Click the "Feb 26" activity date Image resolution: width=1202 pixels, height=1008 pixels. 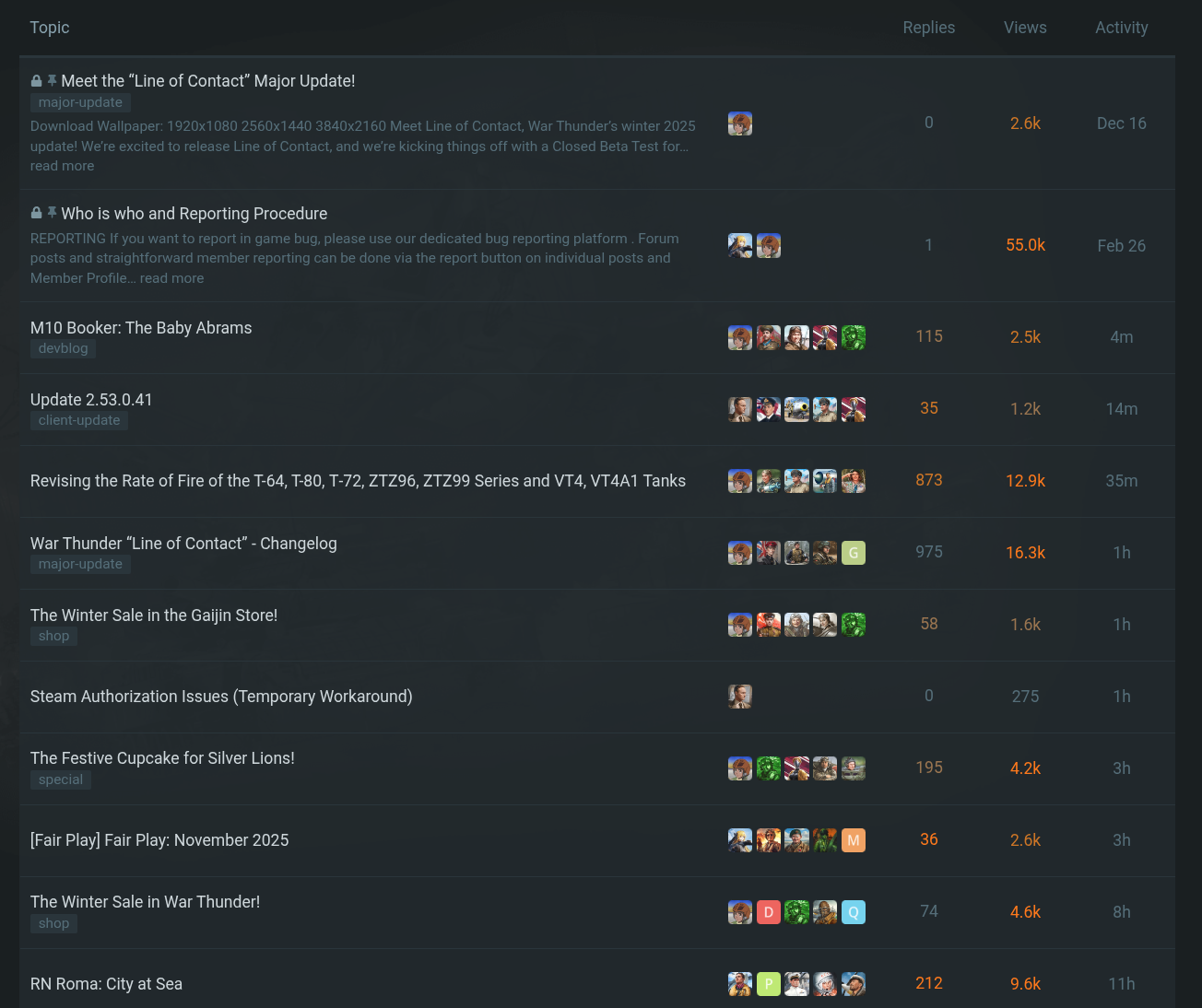(x=1122, y=246)
